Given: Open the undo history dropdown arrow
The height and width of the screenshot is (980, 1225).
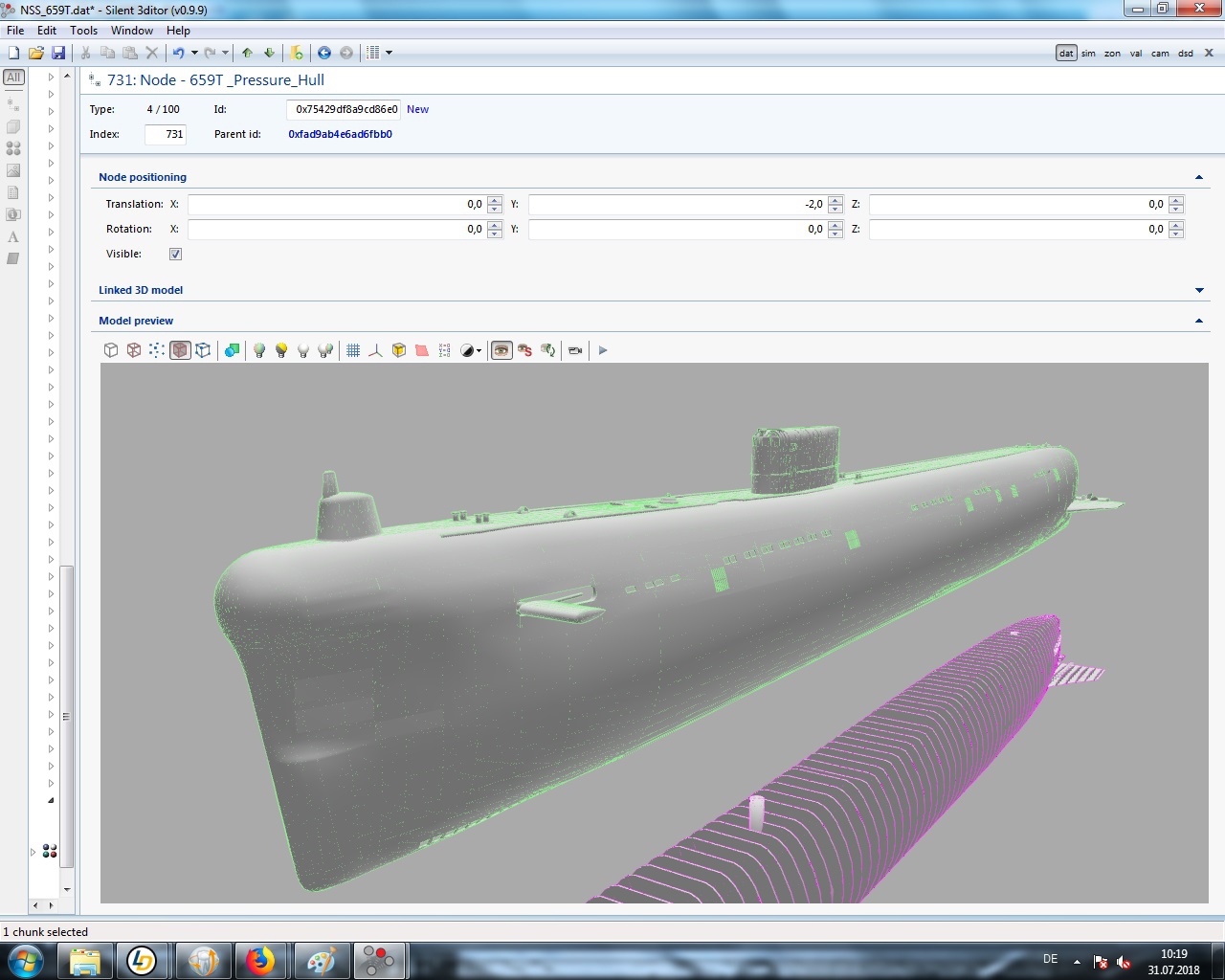Looking at the screenshot, I should pos(194,53).
